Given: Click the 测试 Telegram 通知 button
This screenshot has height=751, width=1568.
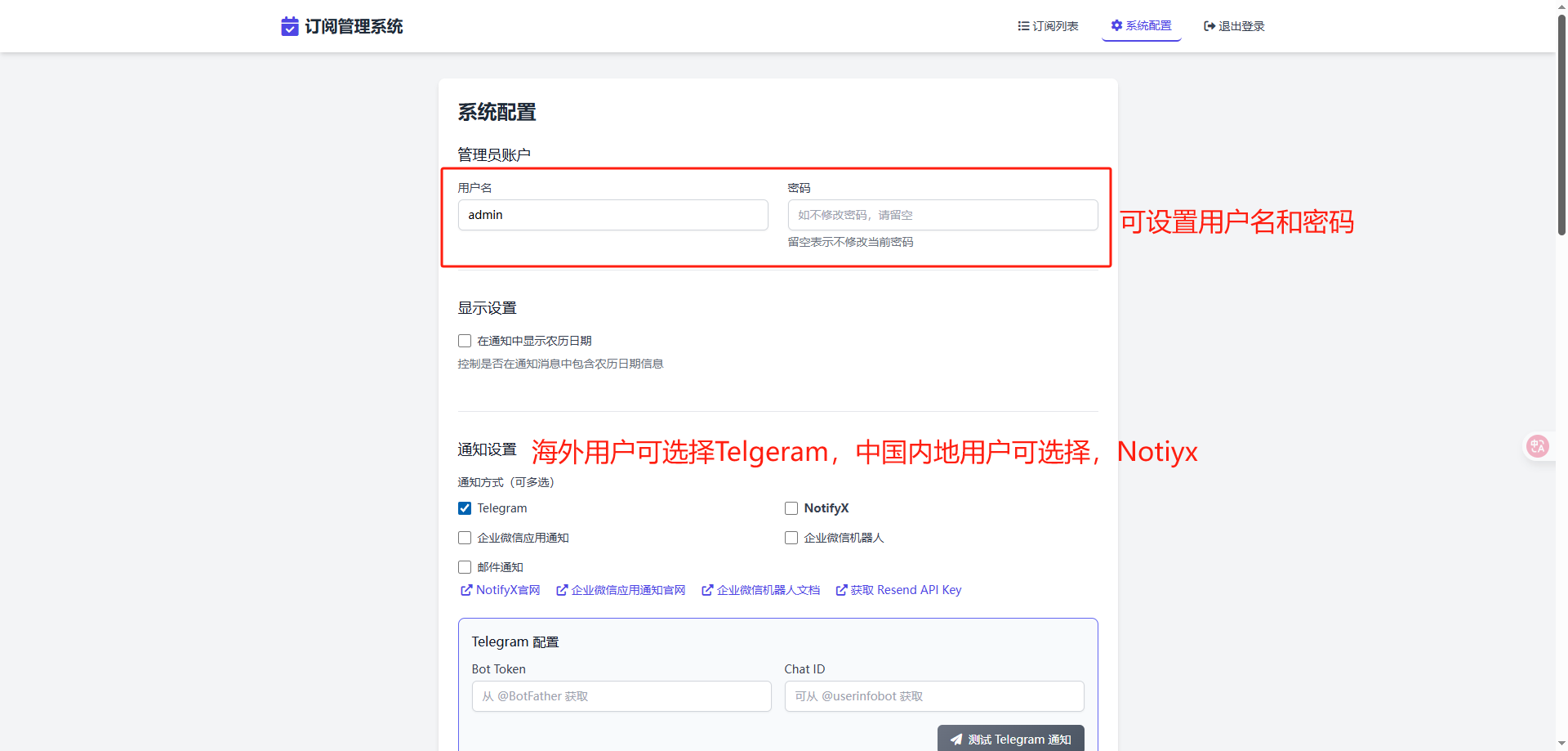Looking at the screenshot, I should click(1011, 739).
